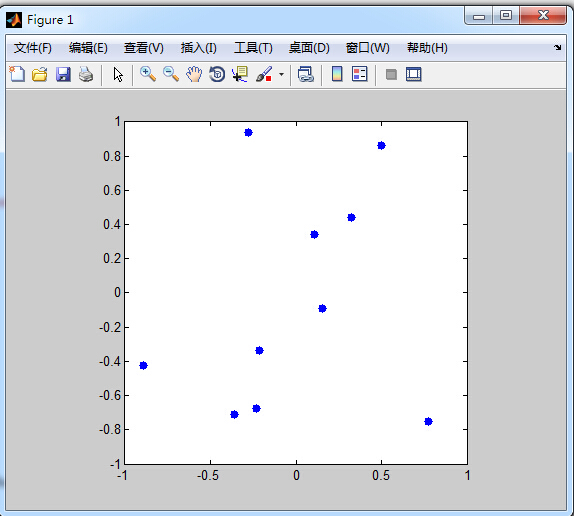
Task: Click the New Figure toolbar icon
Action: [17, 74]
